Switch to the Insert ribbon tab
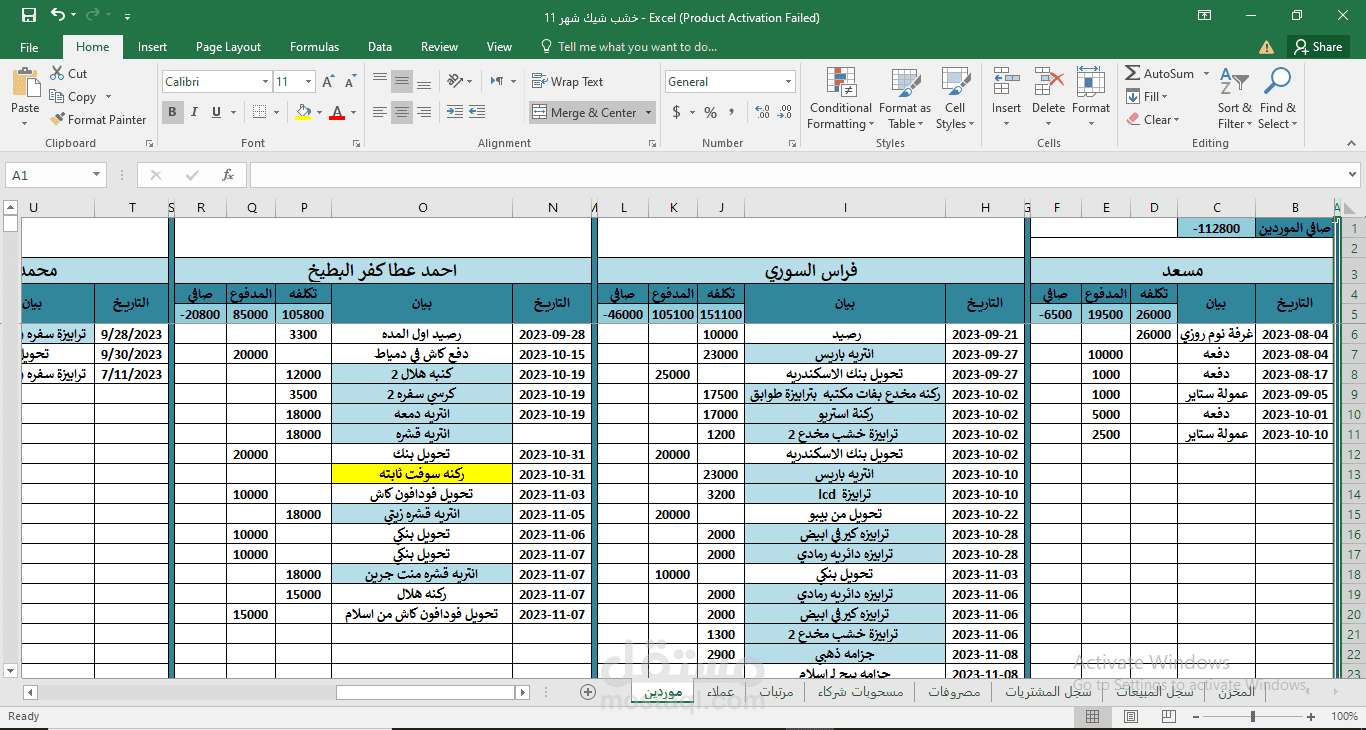This screenshot has width=1366, height=730. [x=152, y=47]
